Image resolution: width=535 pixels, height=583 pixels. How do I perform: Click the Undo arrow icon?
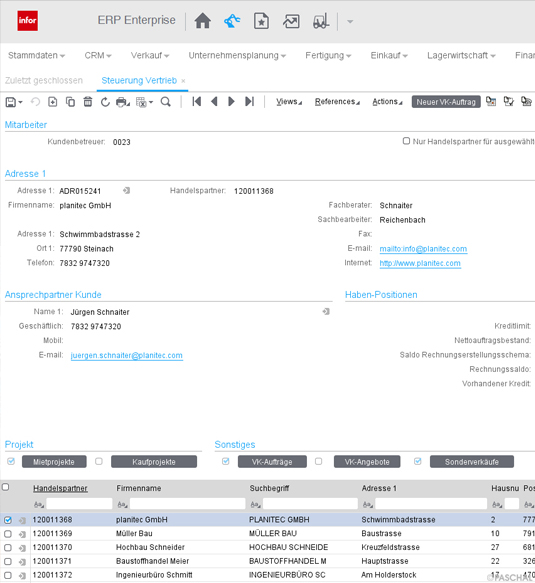click(x=35, y=102)
